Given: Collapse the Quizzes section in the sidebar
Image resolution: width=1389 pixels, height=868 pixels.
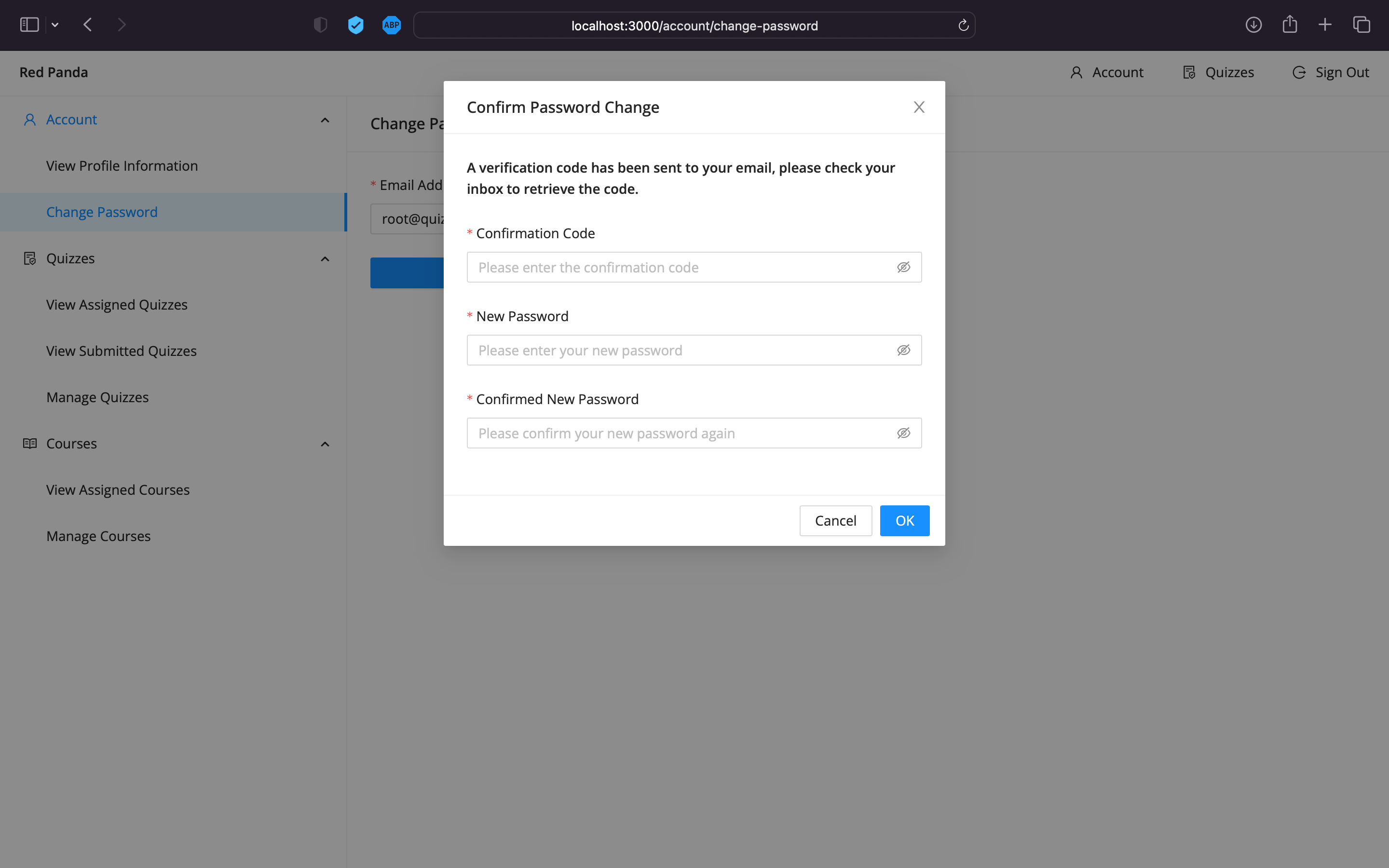Looking at the screenshot, I should click(325, 258).
